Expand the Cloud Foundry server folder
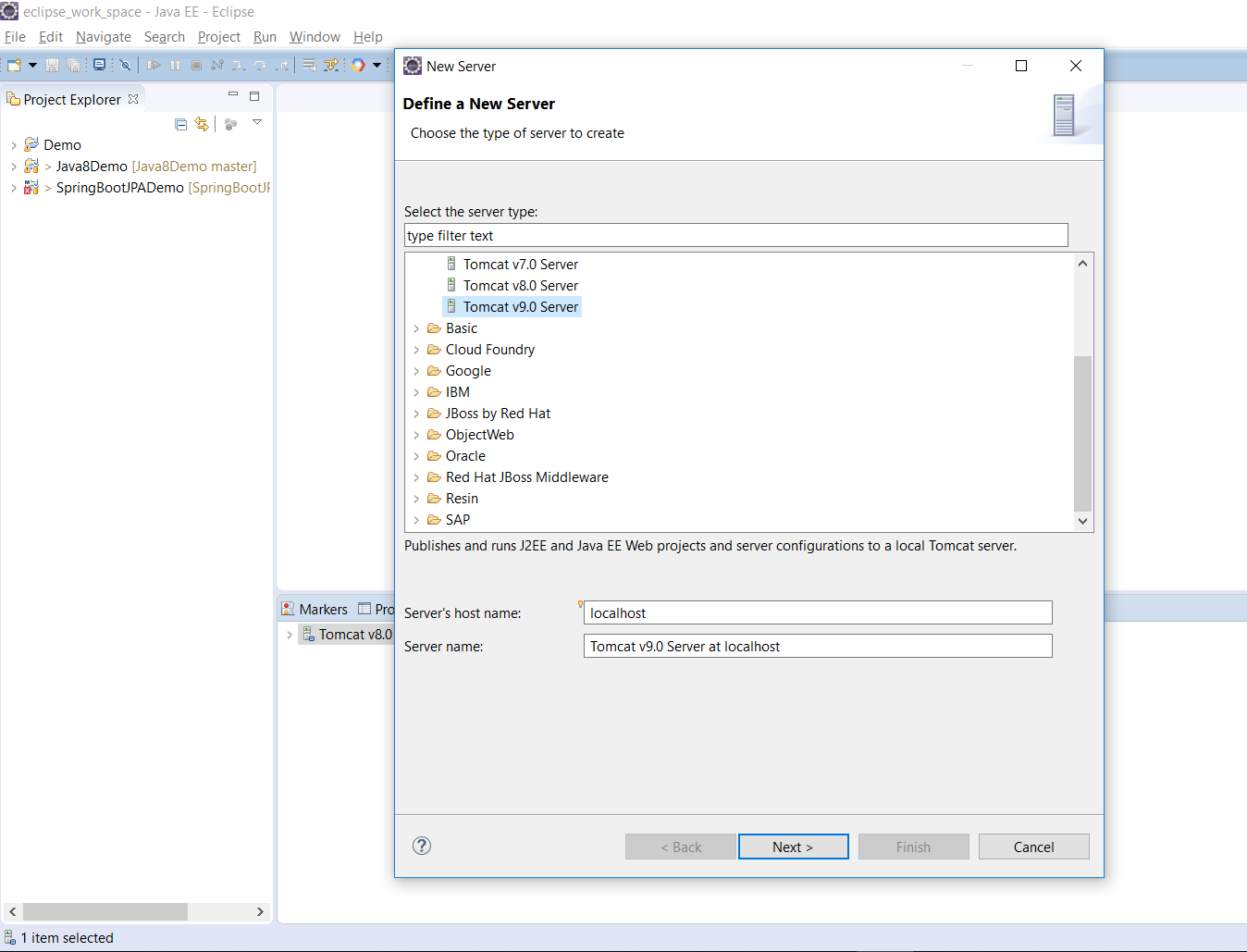Screen dimensions: 1247x952 click(x=416, y=350)
